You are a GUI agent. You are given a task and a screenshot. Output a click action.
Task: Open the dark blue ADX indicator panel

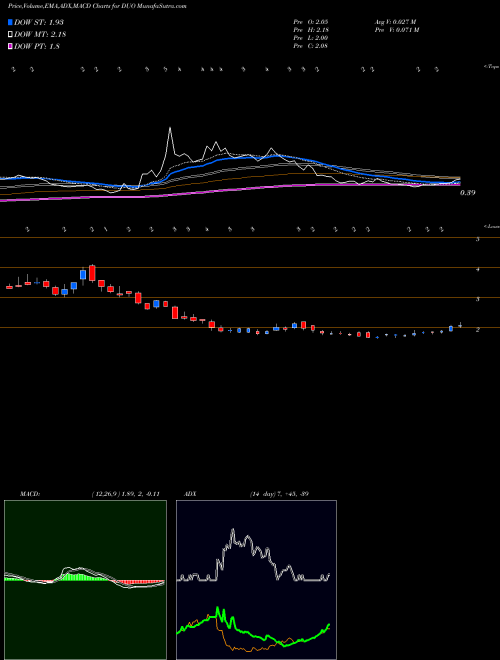coord(256,580)
